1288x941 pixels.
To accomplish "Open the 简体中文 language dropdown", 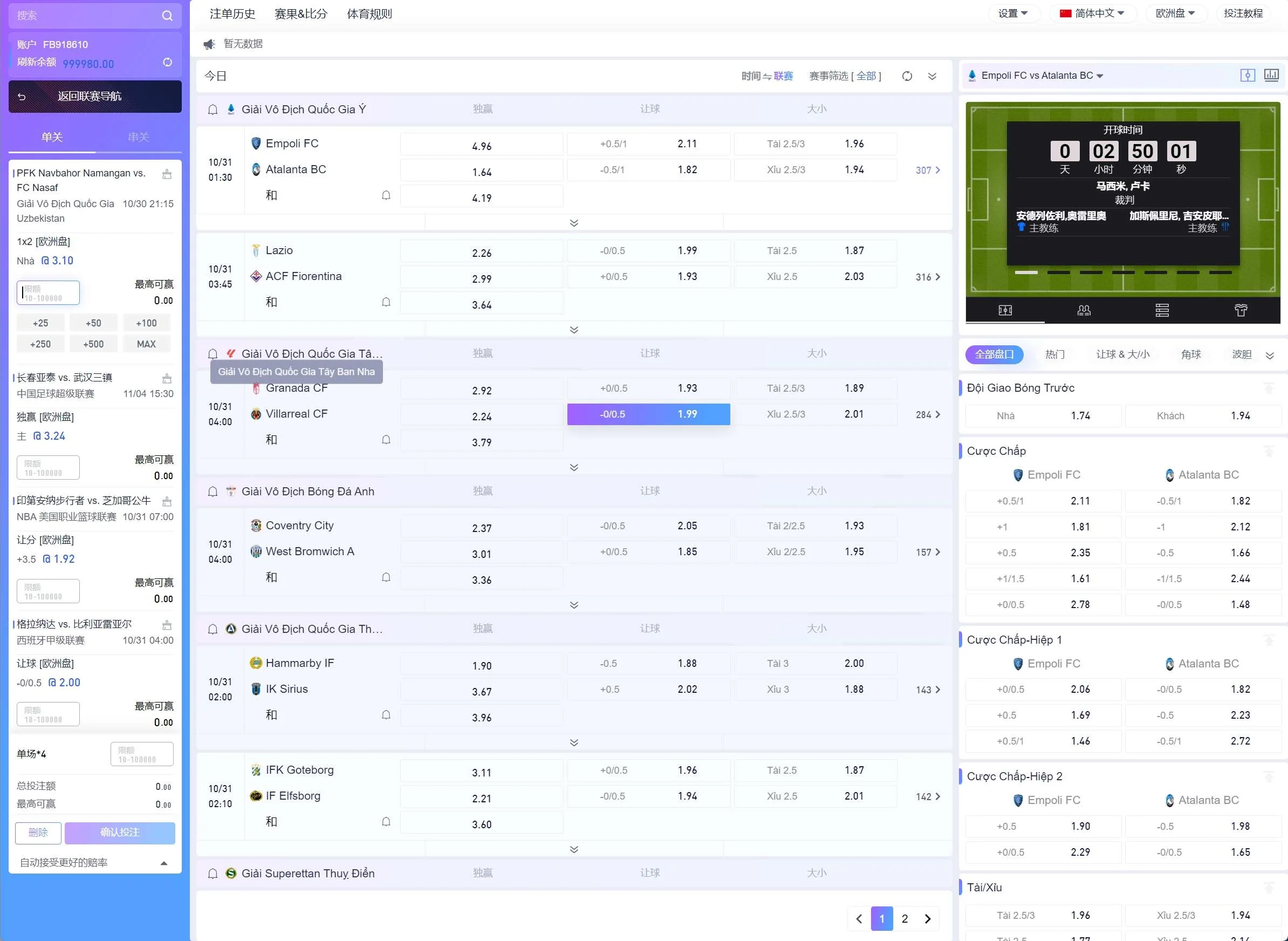I will coord(1092,13).
